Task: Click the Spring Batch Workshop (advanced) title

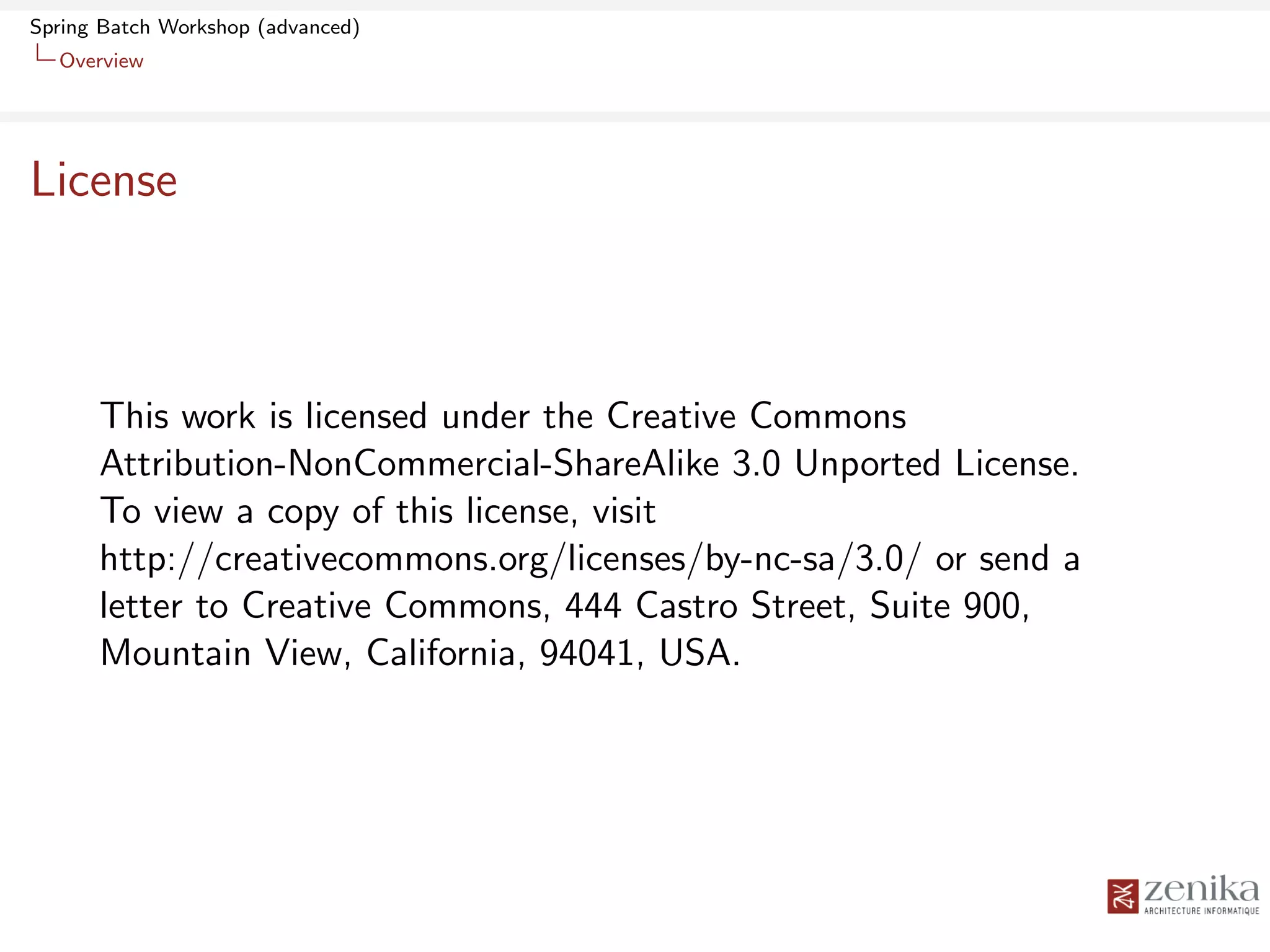Action: coord(195,27)
